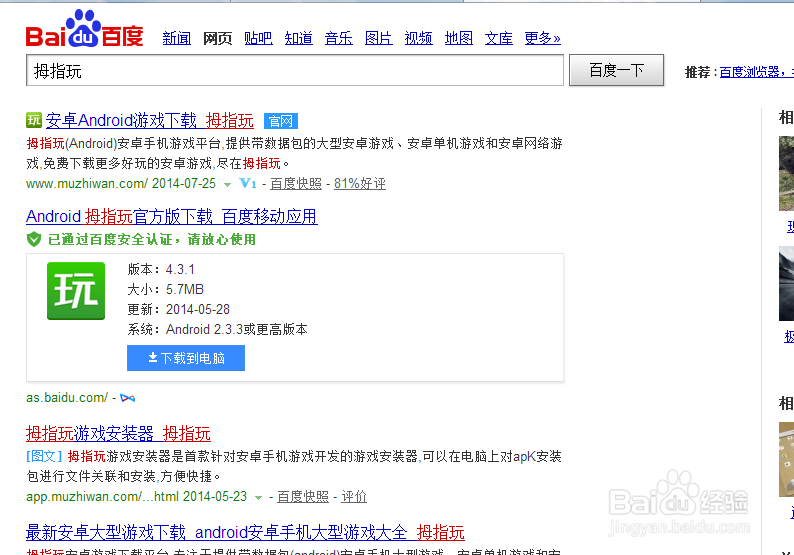This screenshot has height=555, width=794.
Task: Click the blue bowtie icon after as.baidu.com
Action: (128, 399)
